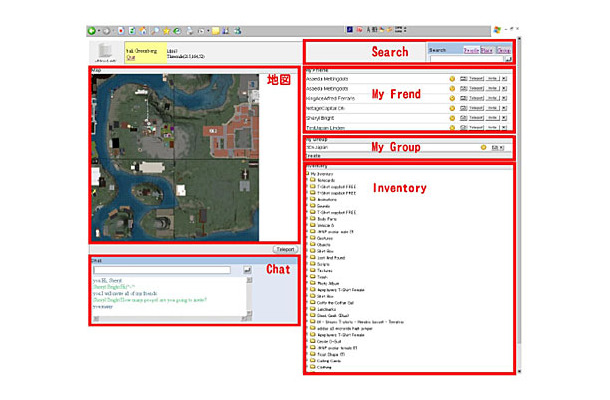Expand the Scripts folder
This screenshot has height=400, width=610.
pos(307,264)
